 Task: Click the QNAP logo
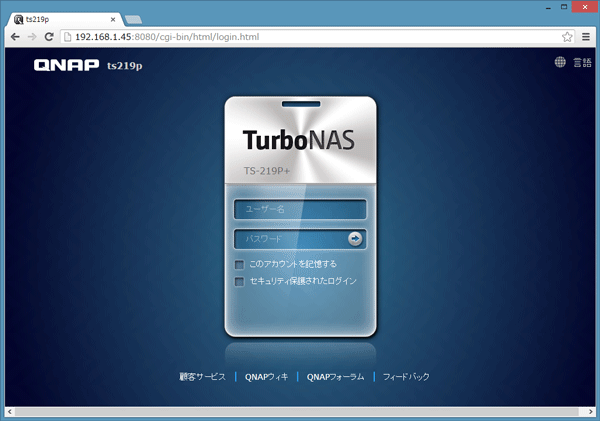(x=66, y=65)
